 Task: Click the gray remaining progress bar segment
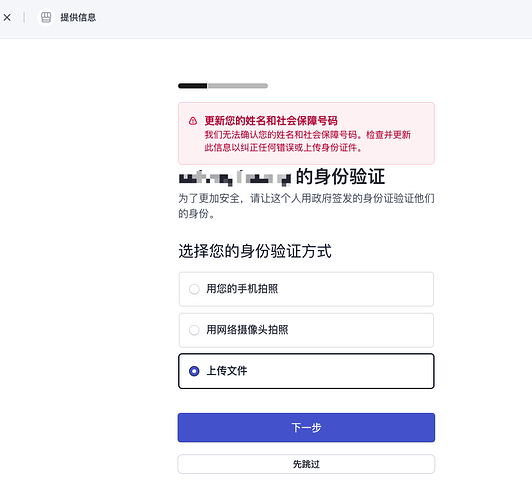(x=238, y=86)
